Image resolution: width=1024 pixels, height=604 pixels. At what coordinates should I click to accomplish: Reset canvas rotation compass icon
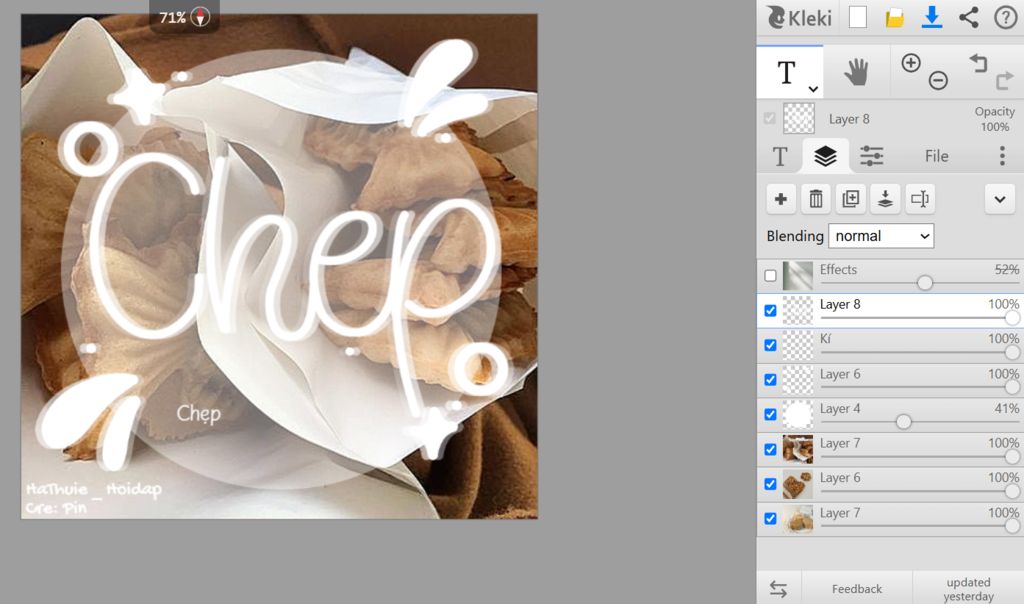[x=200, y=17]
